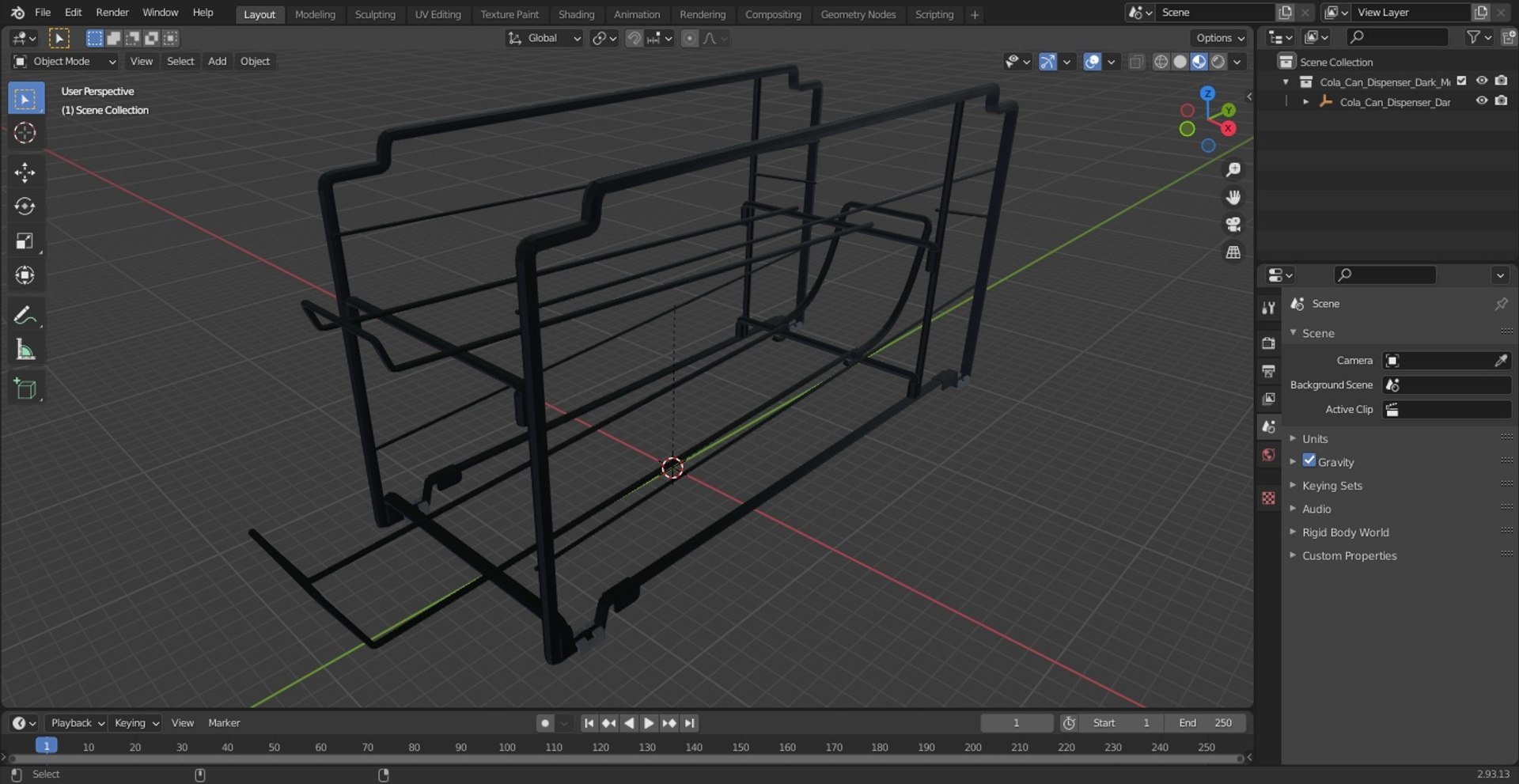This screenshot has height=784, width=1519.
Task: Disable Cola_Can_Dispenser_Dar object in renders
Action: coord(1502,100)
